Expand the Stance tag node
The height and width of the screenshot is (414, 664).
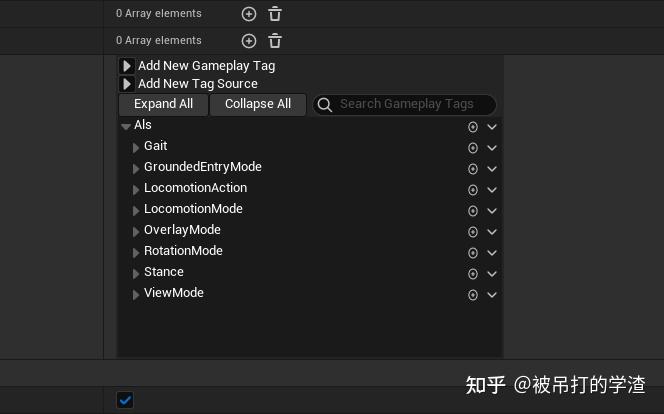tap(136, 273)
